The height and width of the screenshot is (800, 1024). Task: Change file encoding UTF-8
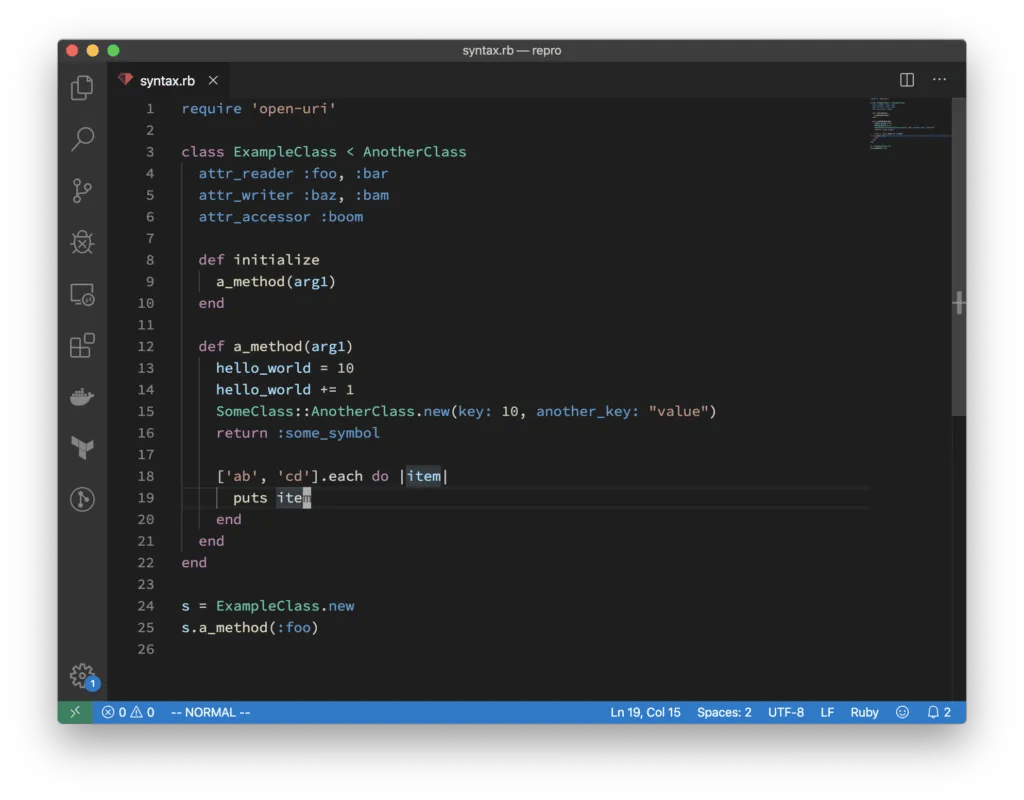click(x=786, y=712)
